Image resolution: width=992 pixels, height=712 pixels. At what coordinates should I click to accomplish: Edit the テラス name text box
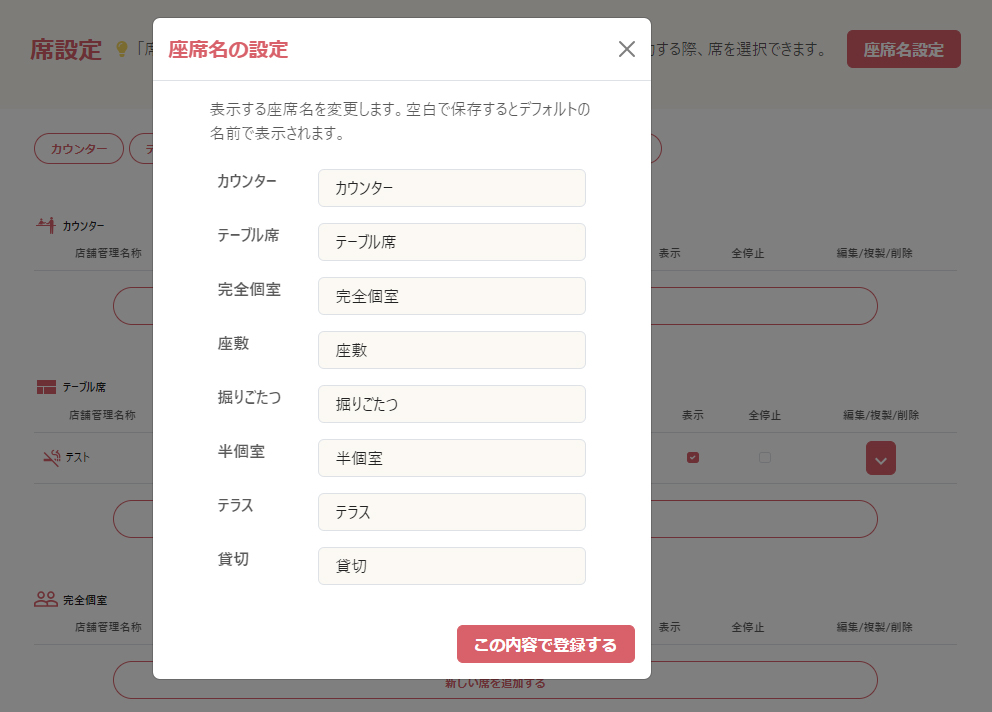[x=452, y=512]
